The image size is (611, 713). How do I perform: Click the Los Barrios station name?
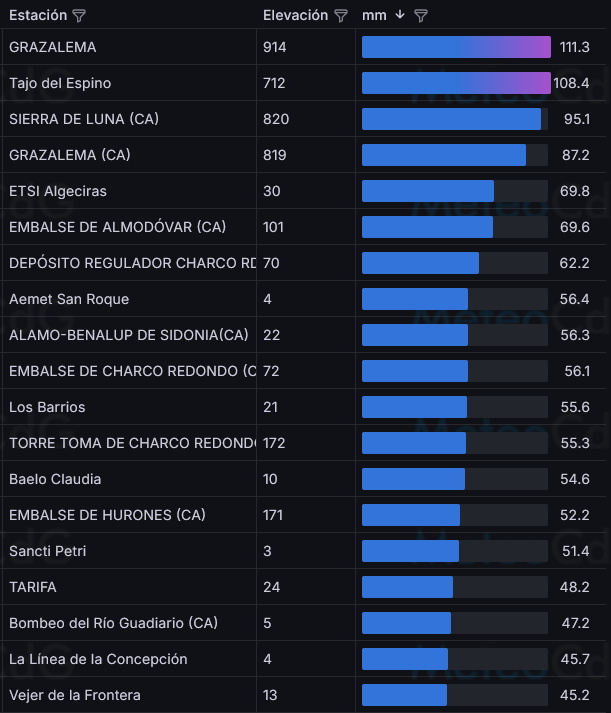47,407
